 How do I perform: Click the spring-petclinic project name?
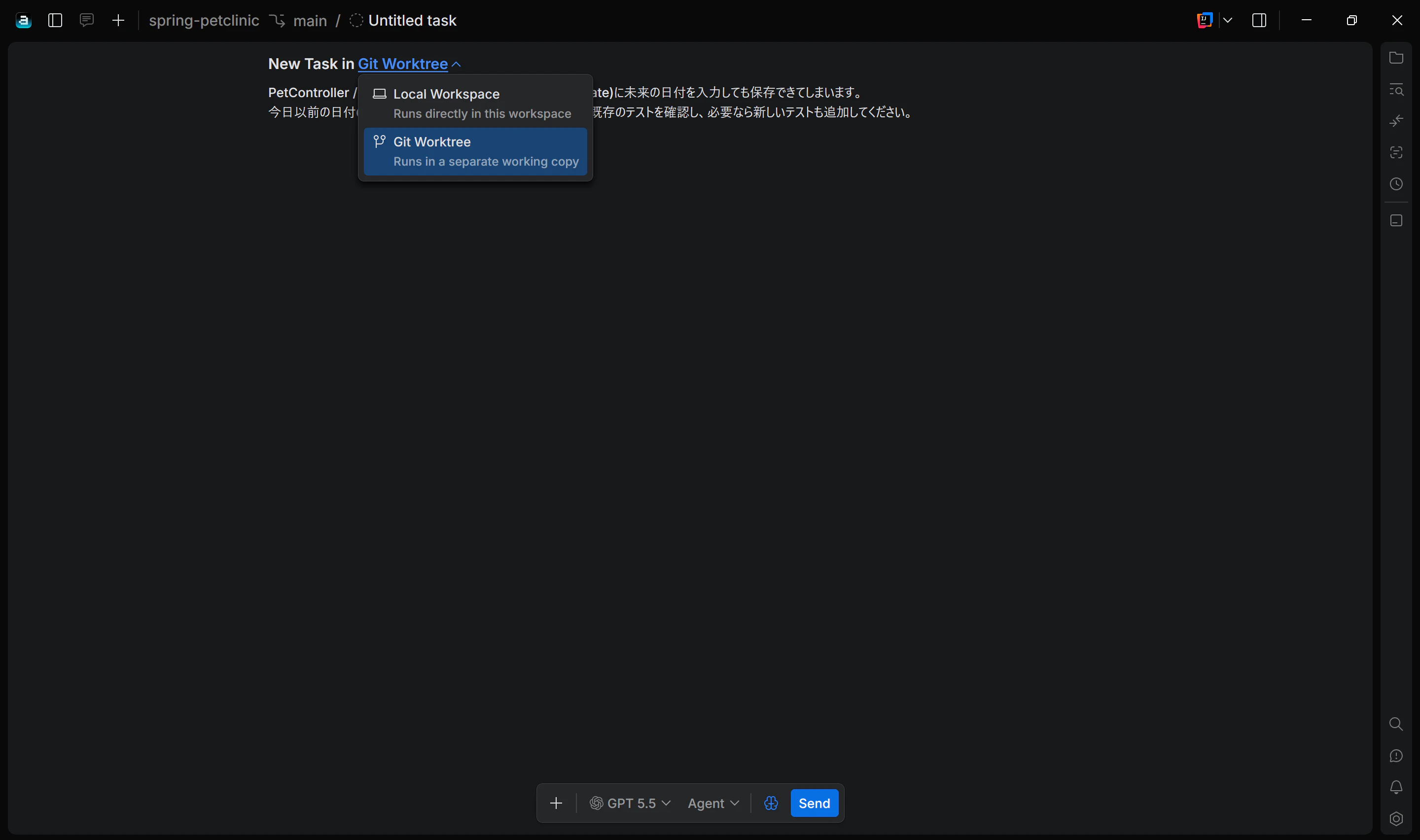click(204, 21)
